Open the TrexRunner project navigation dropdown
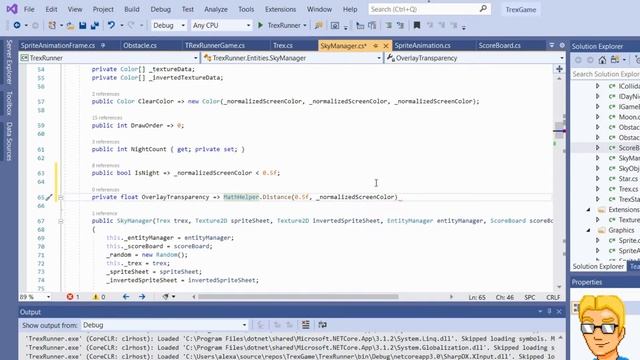The height and width of the screenshot is (360, 640). pyautogui.click(x=196, y=58)
